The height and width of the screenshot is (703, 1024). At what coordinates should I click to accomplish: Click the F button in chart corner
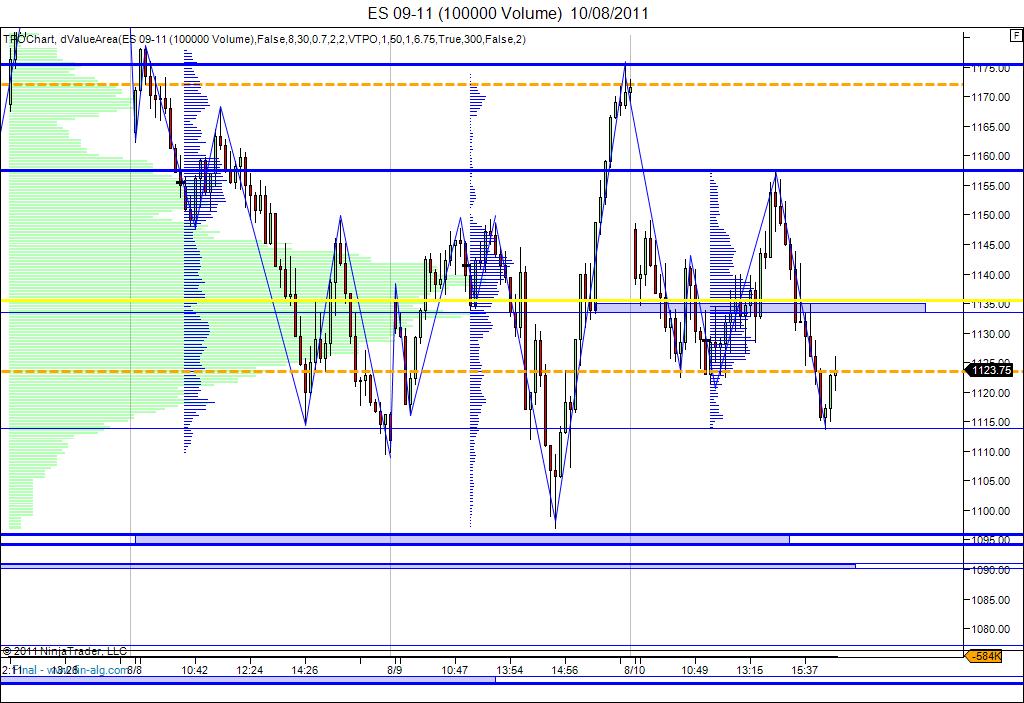(1017, 36)
